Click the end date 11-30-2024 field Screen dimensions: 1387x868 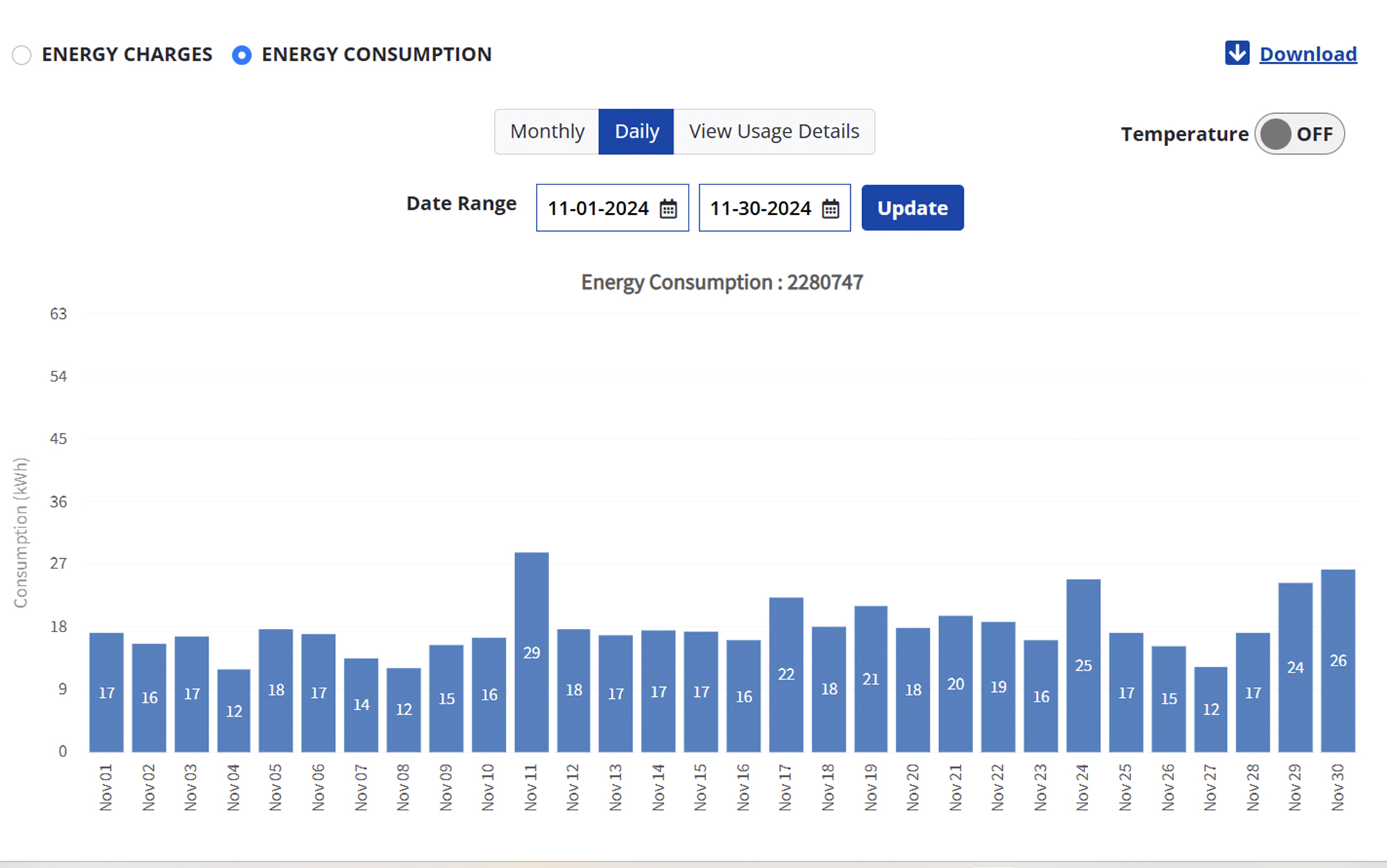[x=760, y=208]
